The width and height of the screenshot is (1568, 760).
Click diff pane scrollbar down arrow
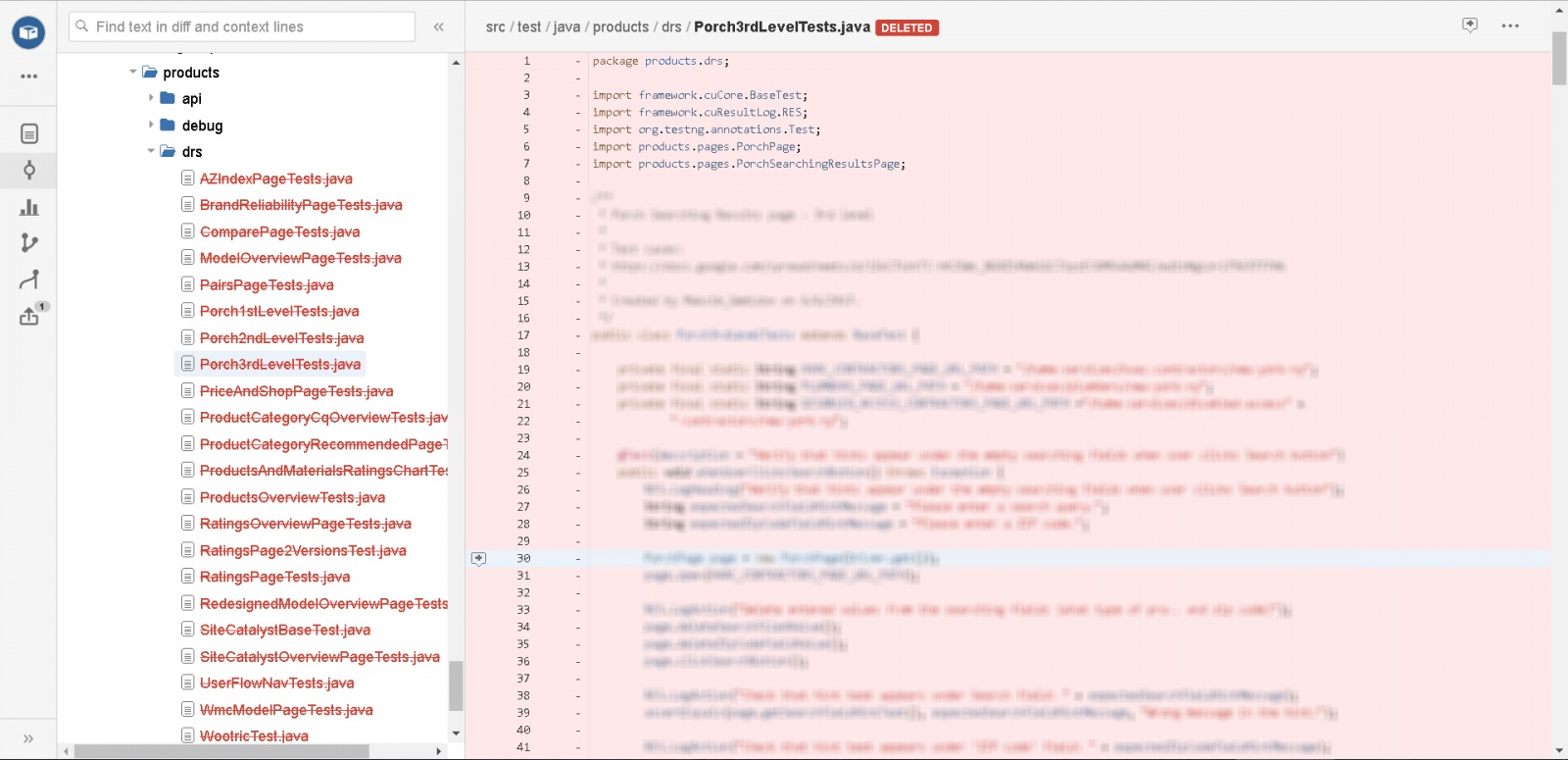(x=1559, y=751)
